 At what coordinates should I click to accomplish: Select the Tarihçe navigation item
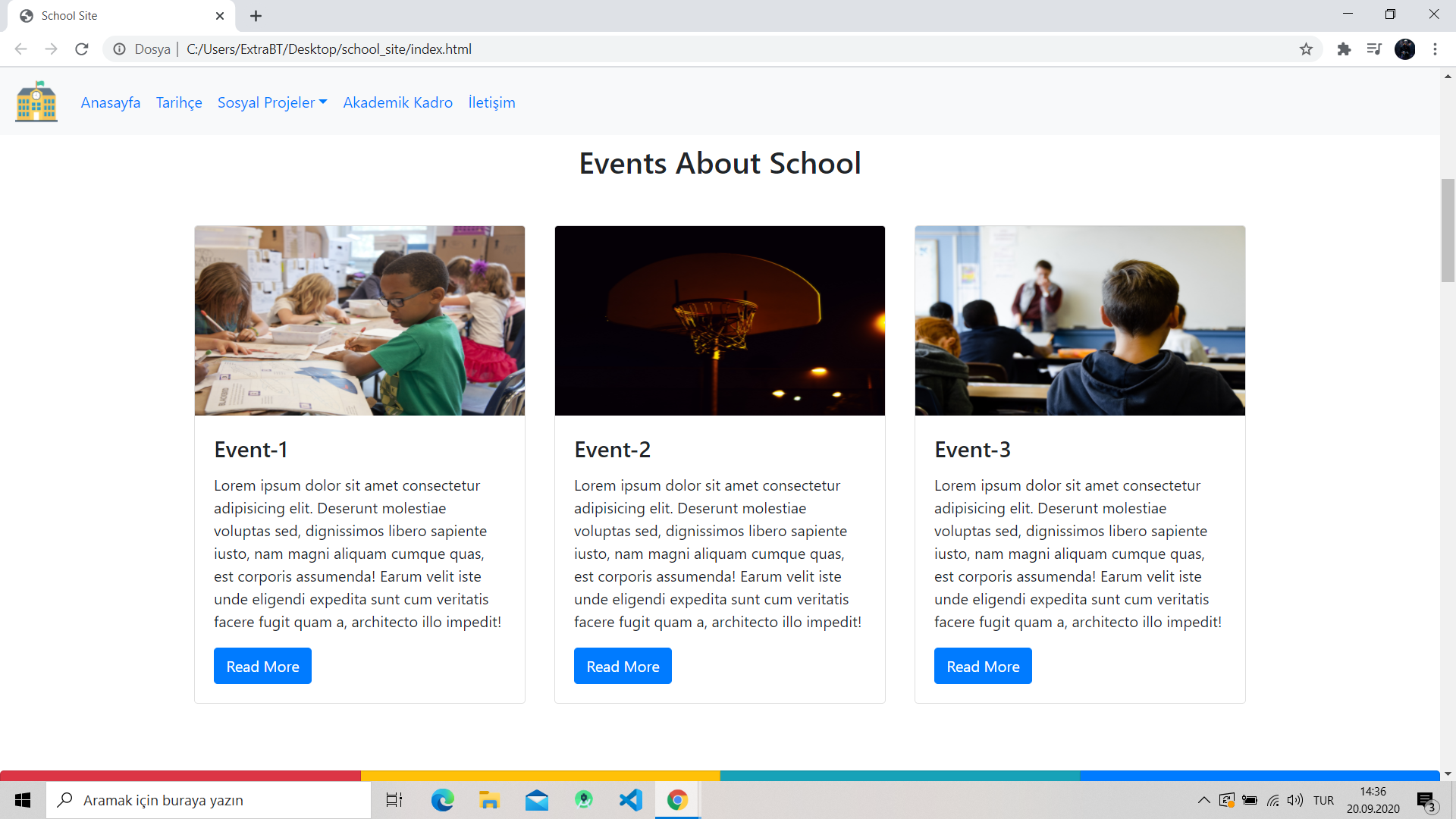(179, 102)
